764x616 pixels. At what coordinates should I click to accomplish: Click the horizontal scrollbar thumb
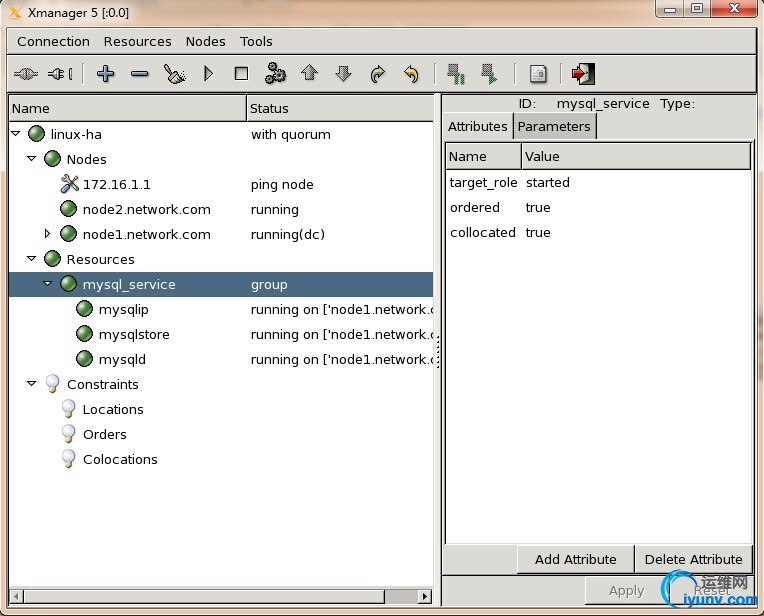pos(204,596)
